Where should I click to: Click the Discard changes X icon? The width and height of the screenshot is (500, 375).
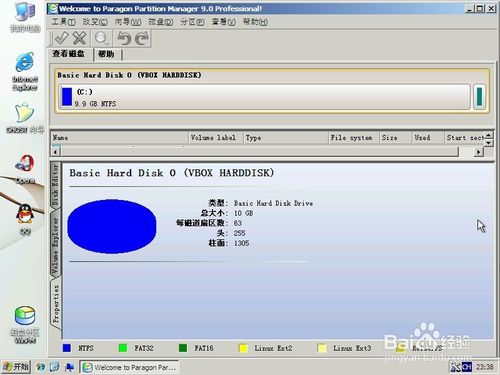coord(79,38)
